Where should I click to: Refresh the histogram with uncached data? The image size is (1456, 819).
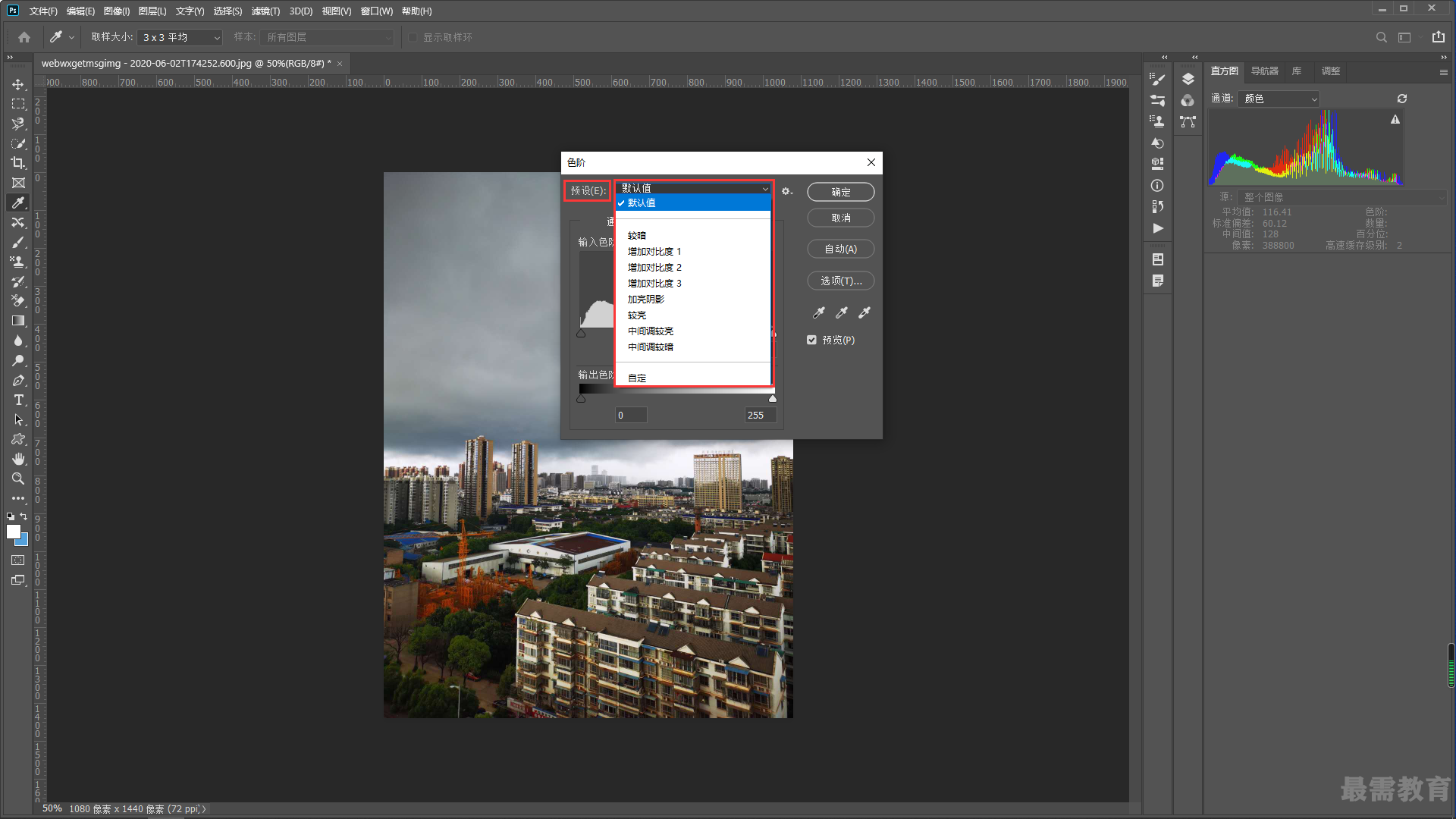tap(1402, 99)
